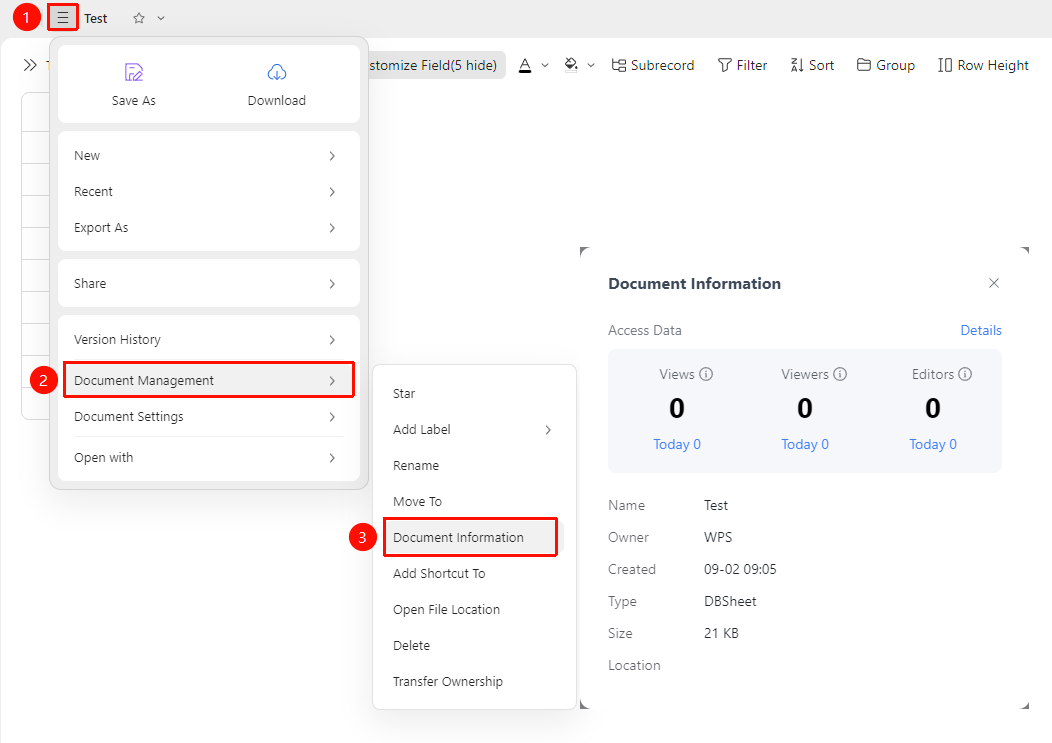The image size is (1052, 743).
Task: Open the fill color dropdown arrow
Action: (590, 65)
